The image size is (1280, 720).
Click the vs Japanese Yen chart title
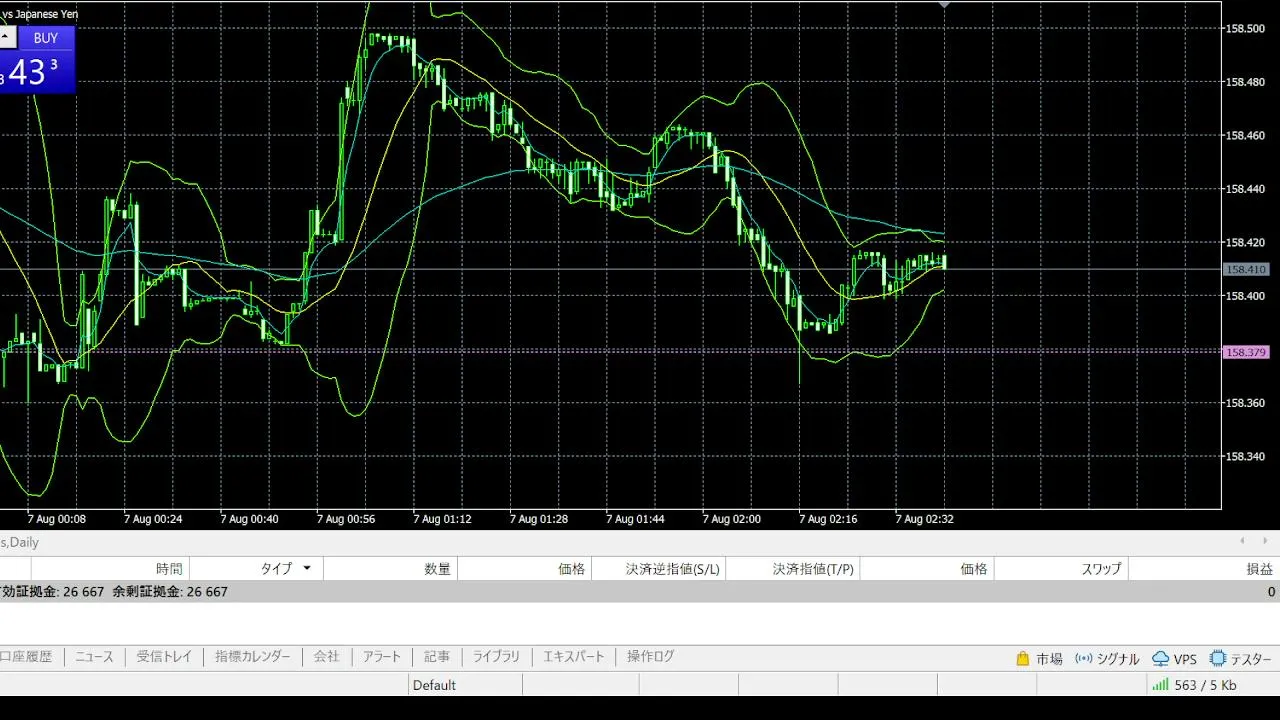tap(41, 14)
